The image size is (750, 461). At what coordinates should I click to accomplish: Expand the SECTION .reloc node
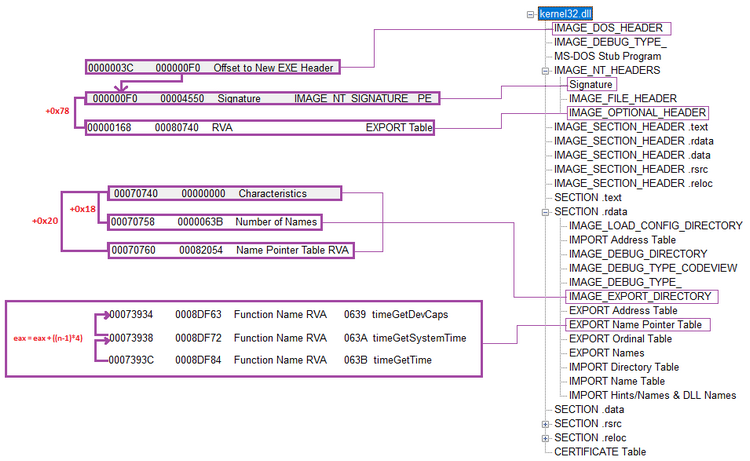point(545,438)
